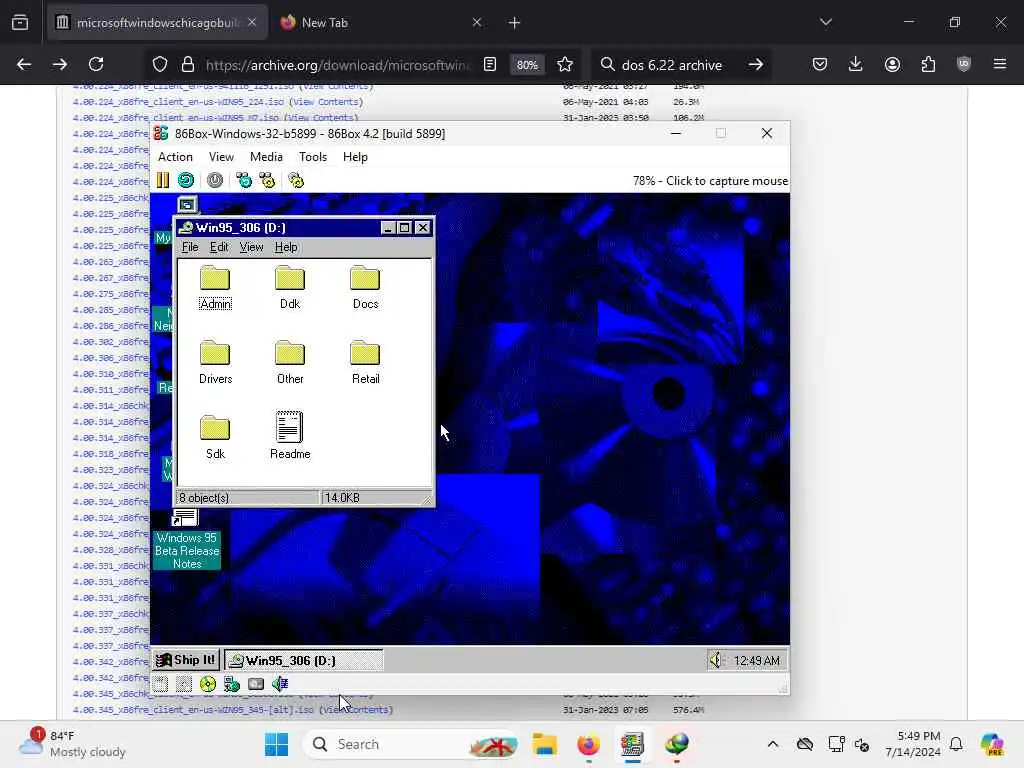Click 86Box status bar floppy drive icon
1024x768 pixels.
pyautogui.click(x=161, y=684)
